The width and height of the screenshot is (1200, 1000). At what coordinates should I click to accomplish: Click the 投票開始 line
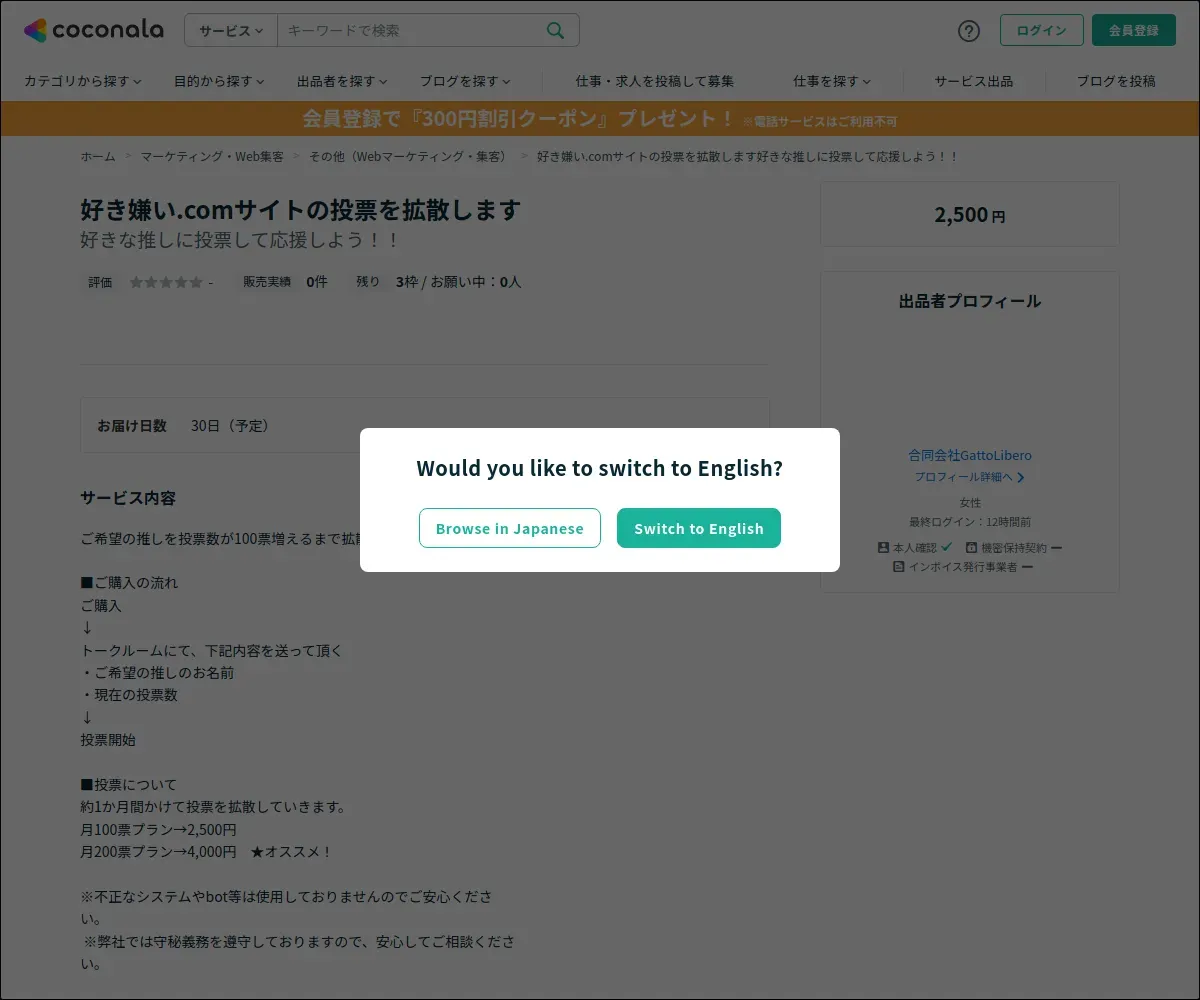(108, 740)
